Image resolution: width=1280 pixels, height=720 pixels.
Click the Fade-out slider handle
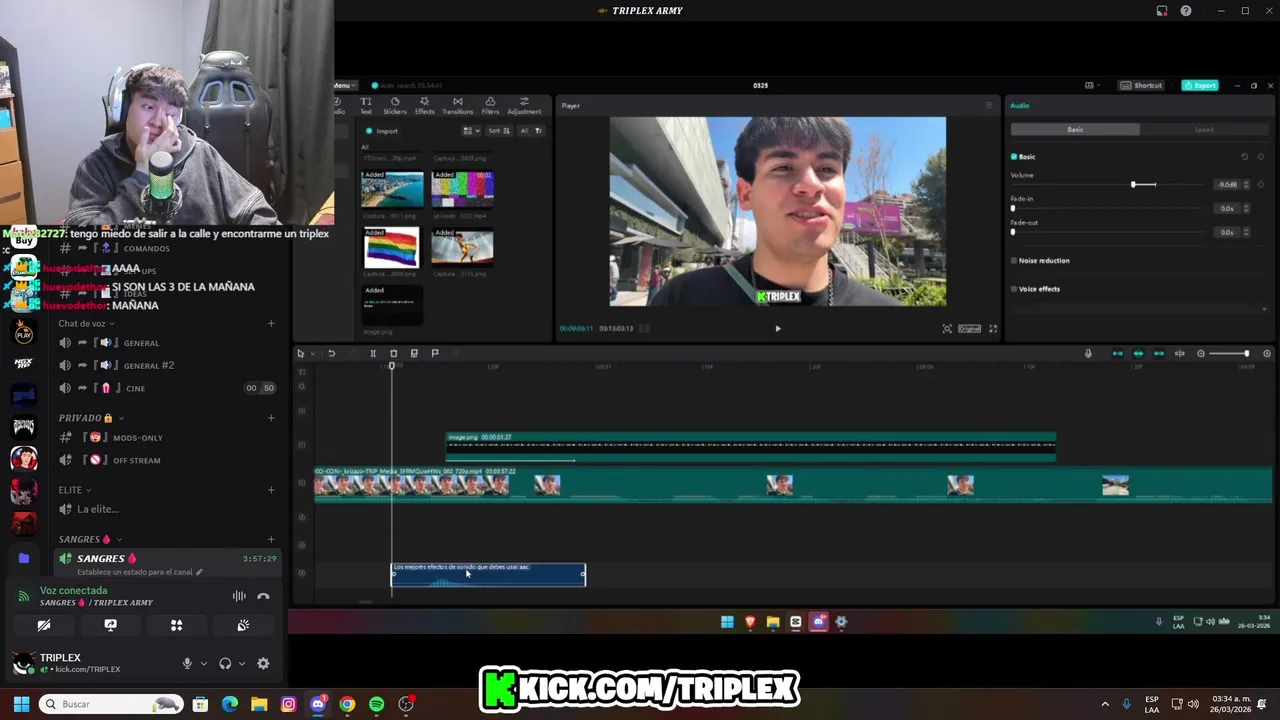coord(1013,232)
